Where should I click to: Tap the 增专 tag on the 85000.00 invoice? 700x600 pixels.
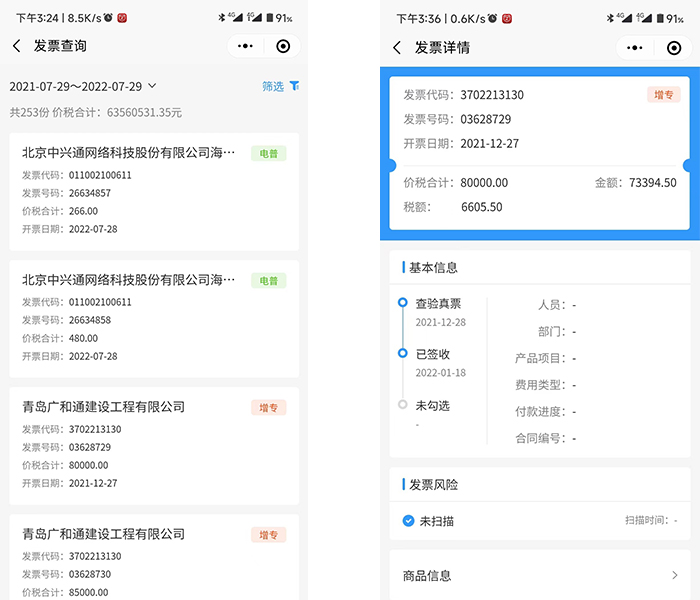point(268,535)
